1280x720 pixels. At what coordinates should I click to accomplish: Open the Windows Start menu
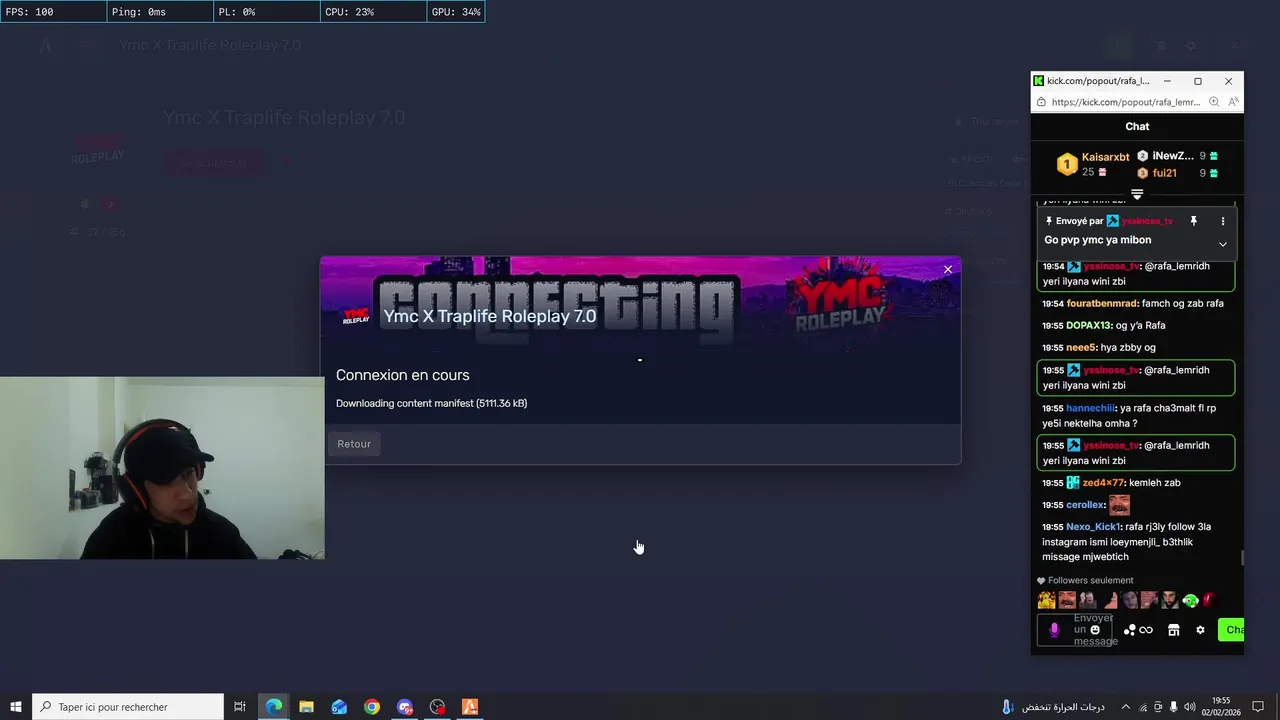(x=16, y=707)
